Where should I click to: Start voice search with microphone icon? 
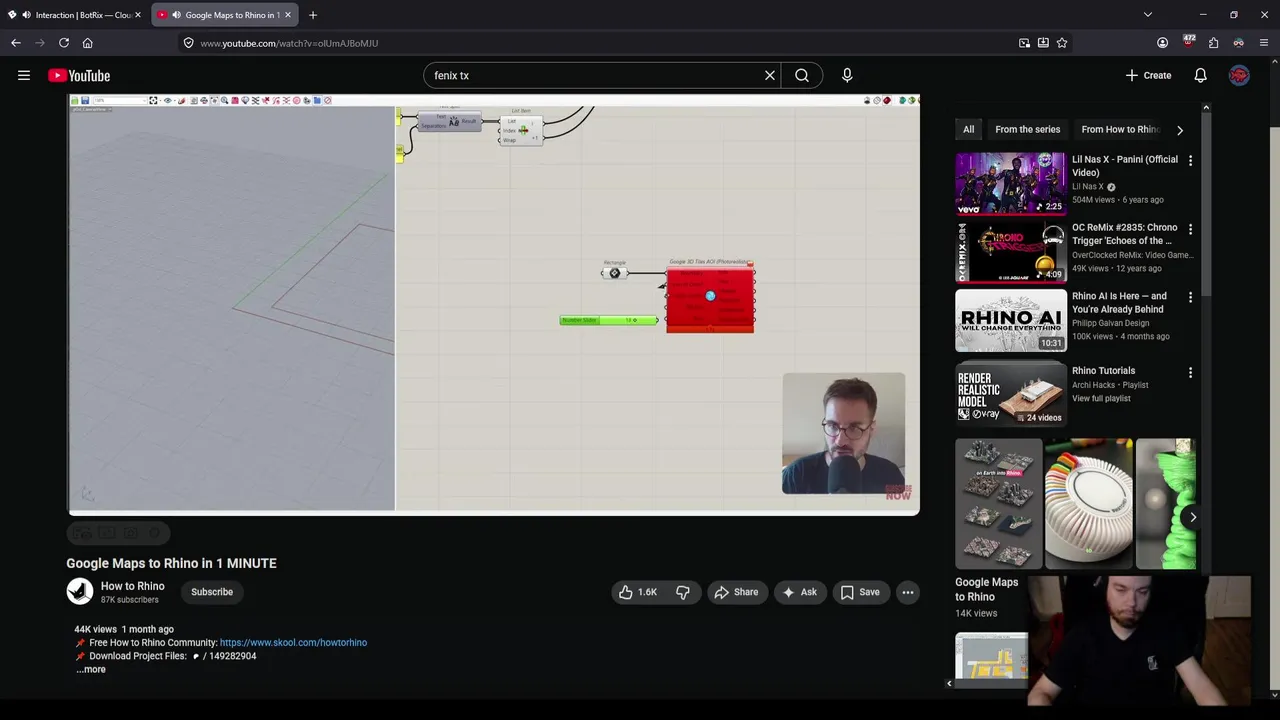pyautogui.click(x=847, y=75)
